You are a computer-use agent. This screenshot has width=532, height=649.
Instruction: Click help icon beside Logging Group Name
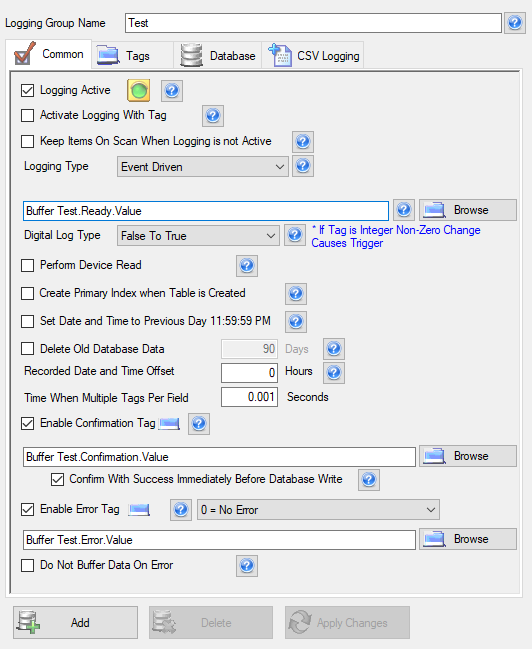(514, 23)
